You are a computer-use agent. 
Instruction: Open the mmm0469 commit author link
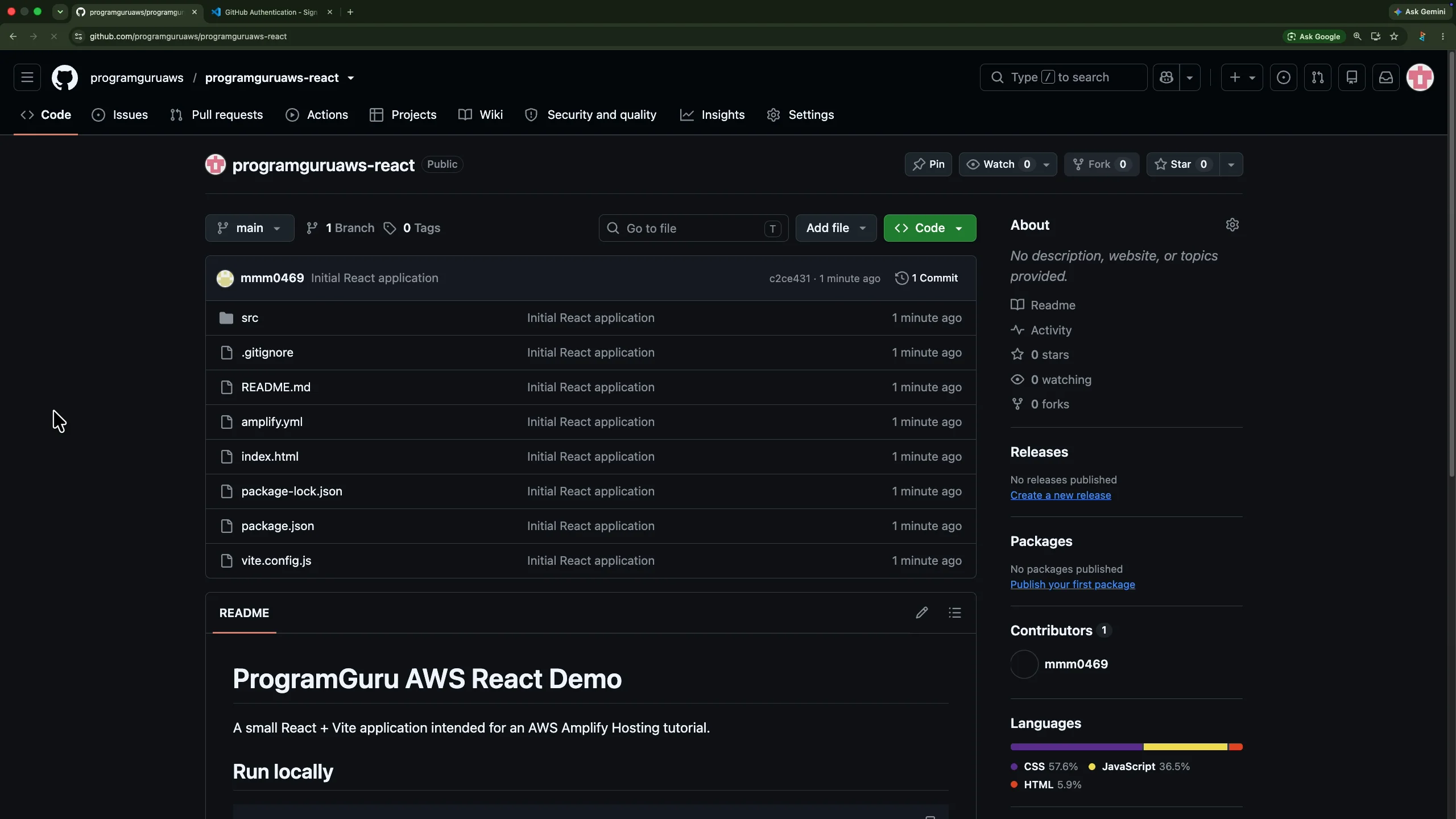coord(272,278)
